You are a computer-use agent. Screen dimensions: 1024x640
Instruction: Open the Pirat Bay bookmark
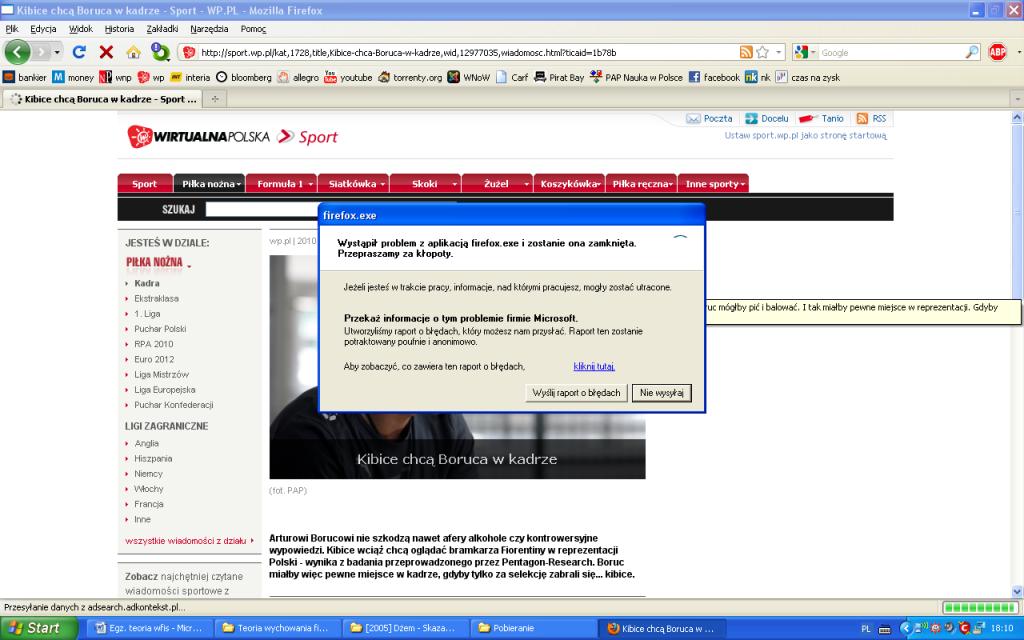(559, 77)
